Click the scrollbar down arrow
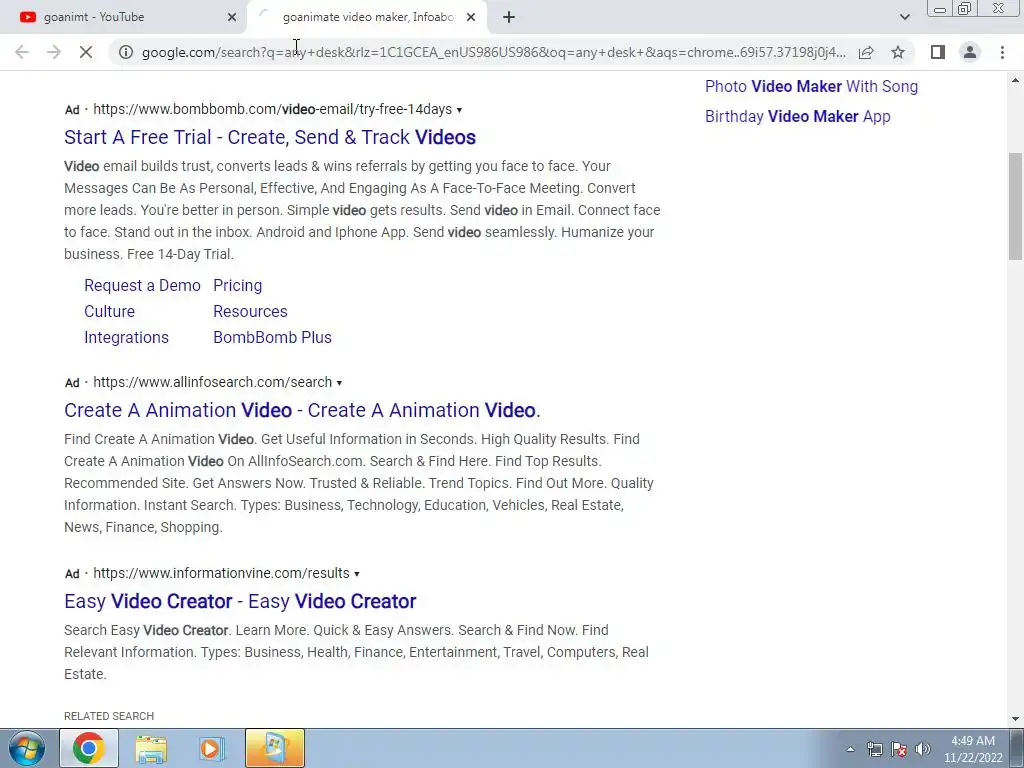Screen dimensions: 1024x768 [1016, 718]
